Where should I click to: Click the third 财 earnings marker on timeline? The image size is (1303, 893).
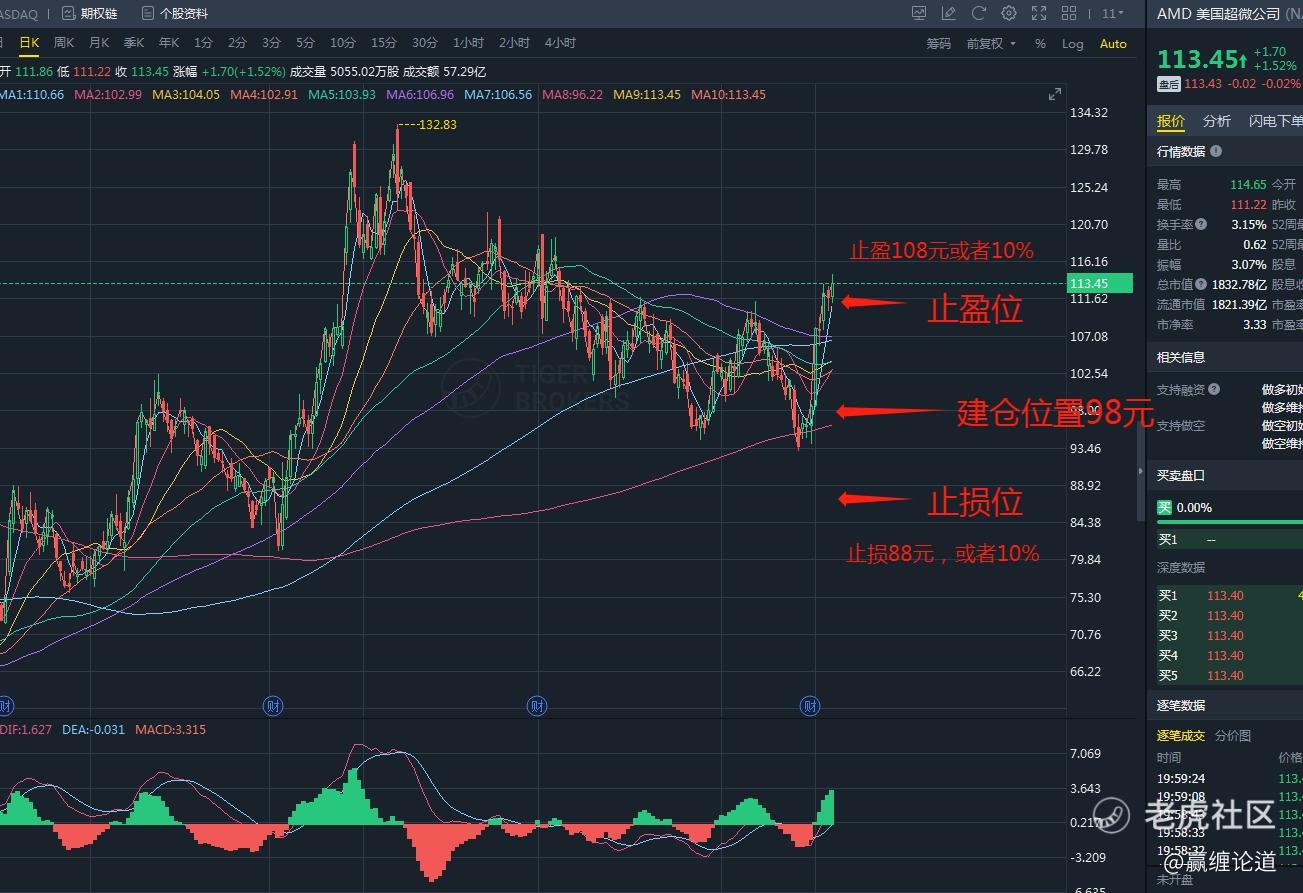point(538,706)
